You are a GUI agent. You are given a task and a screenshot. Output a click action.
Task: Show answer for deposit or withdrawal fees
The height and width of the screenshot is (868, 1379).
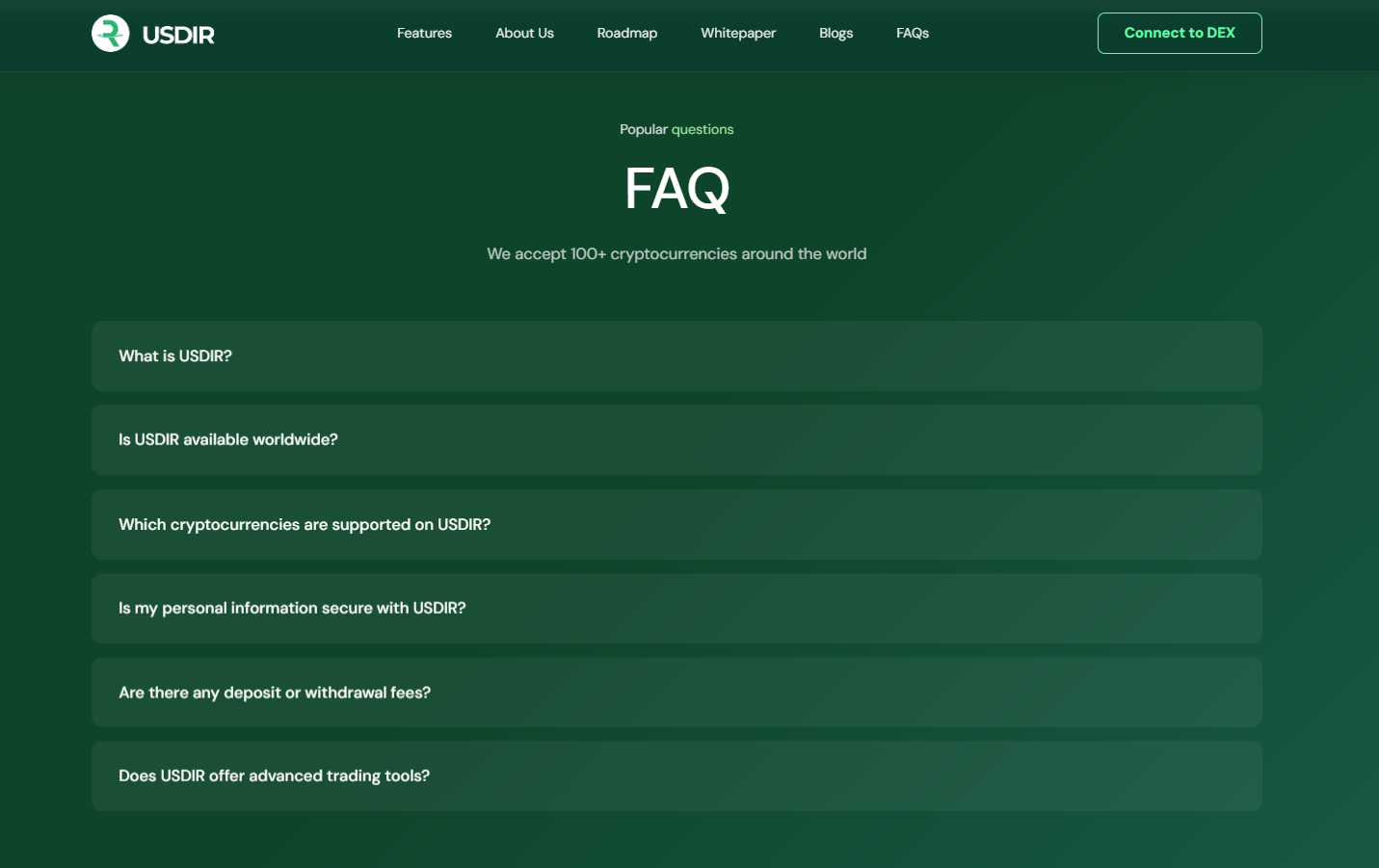(676, 692)
